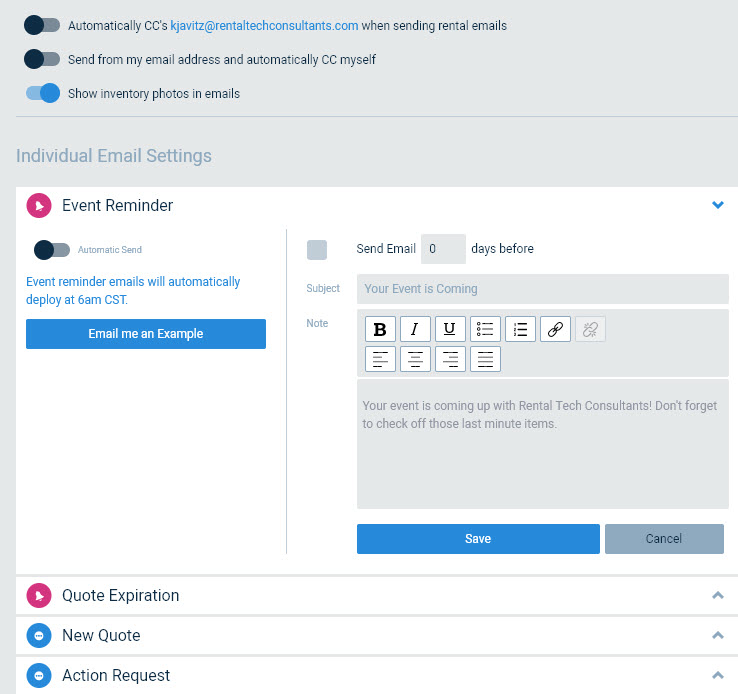Save the event reminder email settings

point(478,539)
